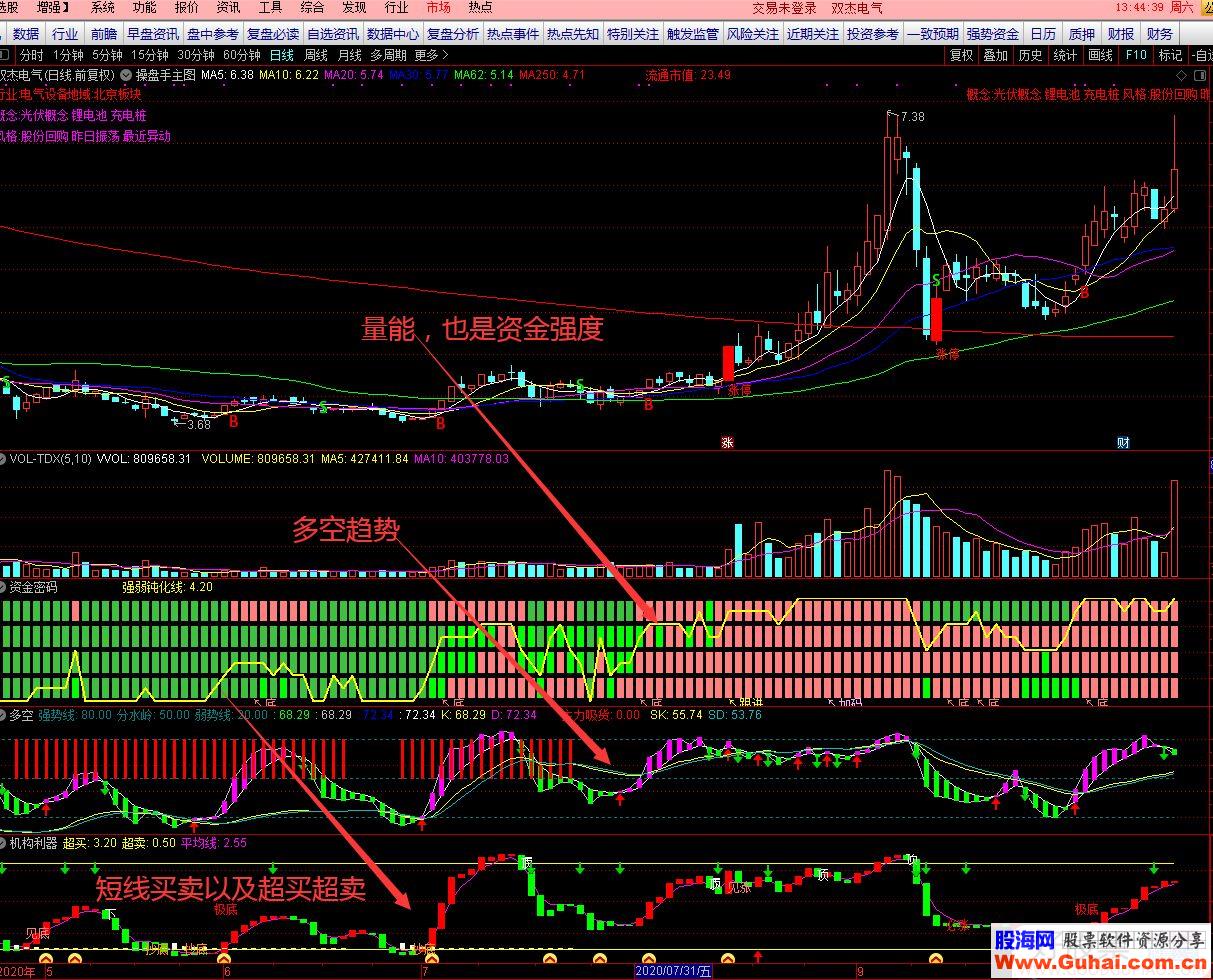Click the 流通市值: 23.49 text
Viewport: 1213px width, 980px height.
688,75
